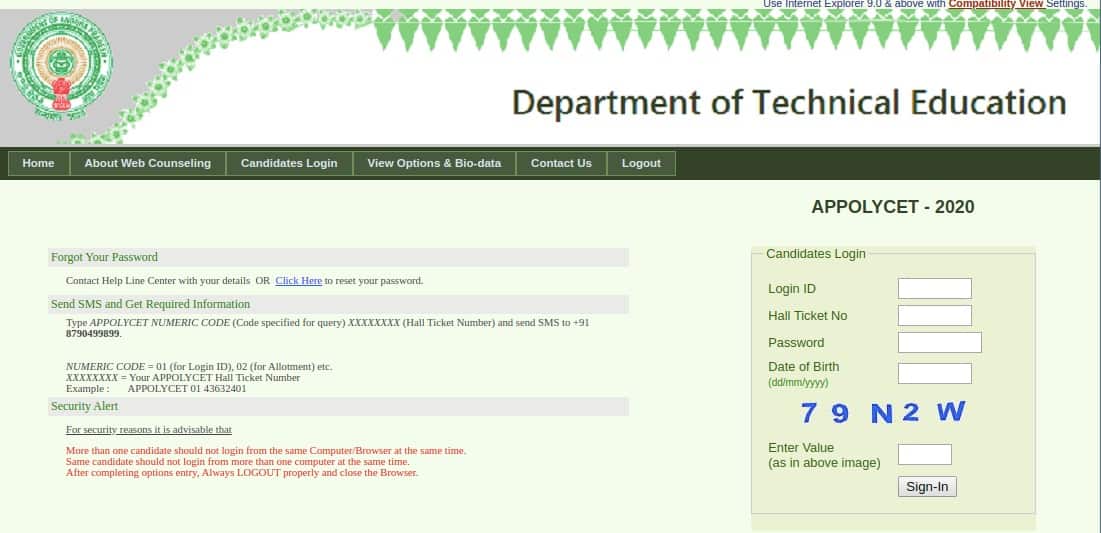
Task: Select the Forgot Your Password heading
Action: (105, 257)
